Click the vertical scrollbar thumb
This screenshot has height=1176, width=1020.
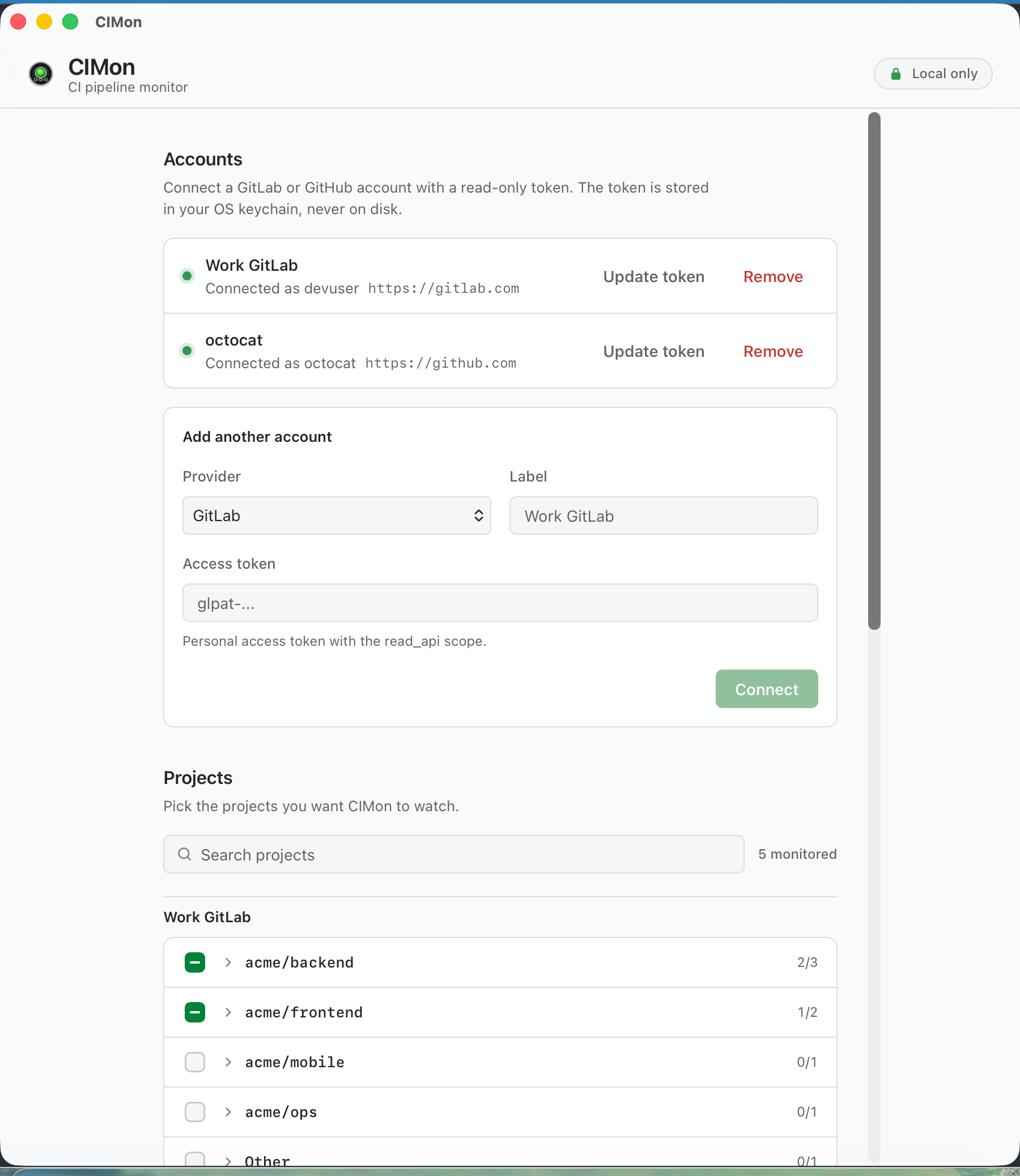click(874, 371)
